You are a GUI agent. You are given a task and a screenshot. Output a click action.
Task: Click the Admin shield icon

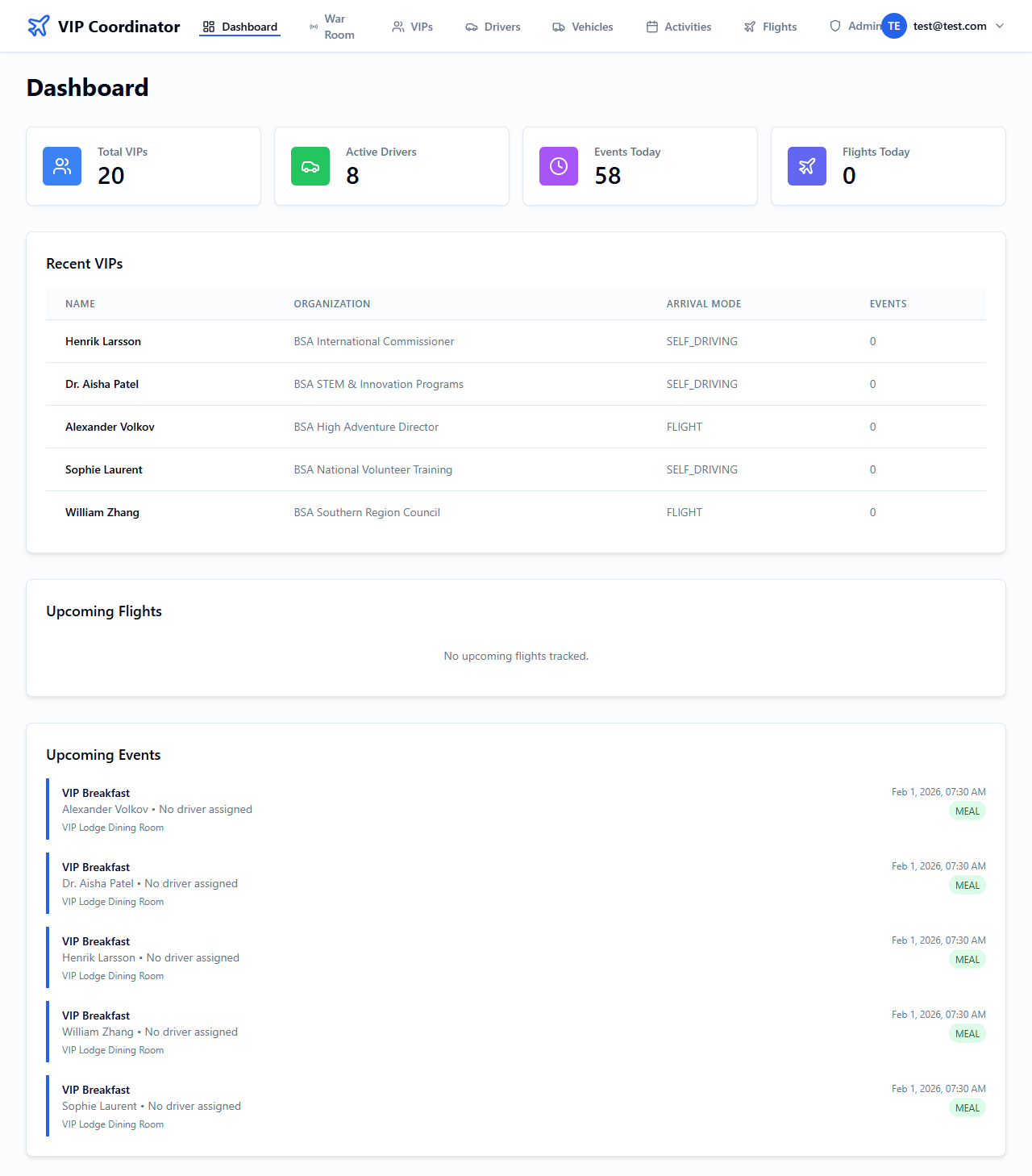[835, 26]
